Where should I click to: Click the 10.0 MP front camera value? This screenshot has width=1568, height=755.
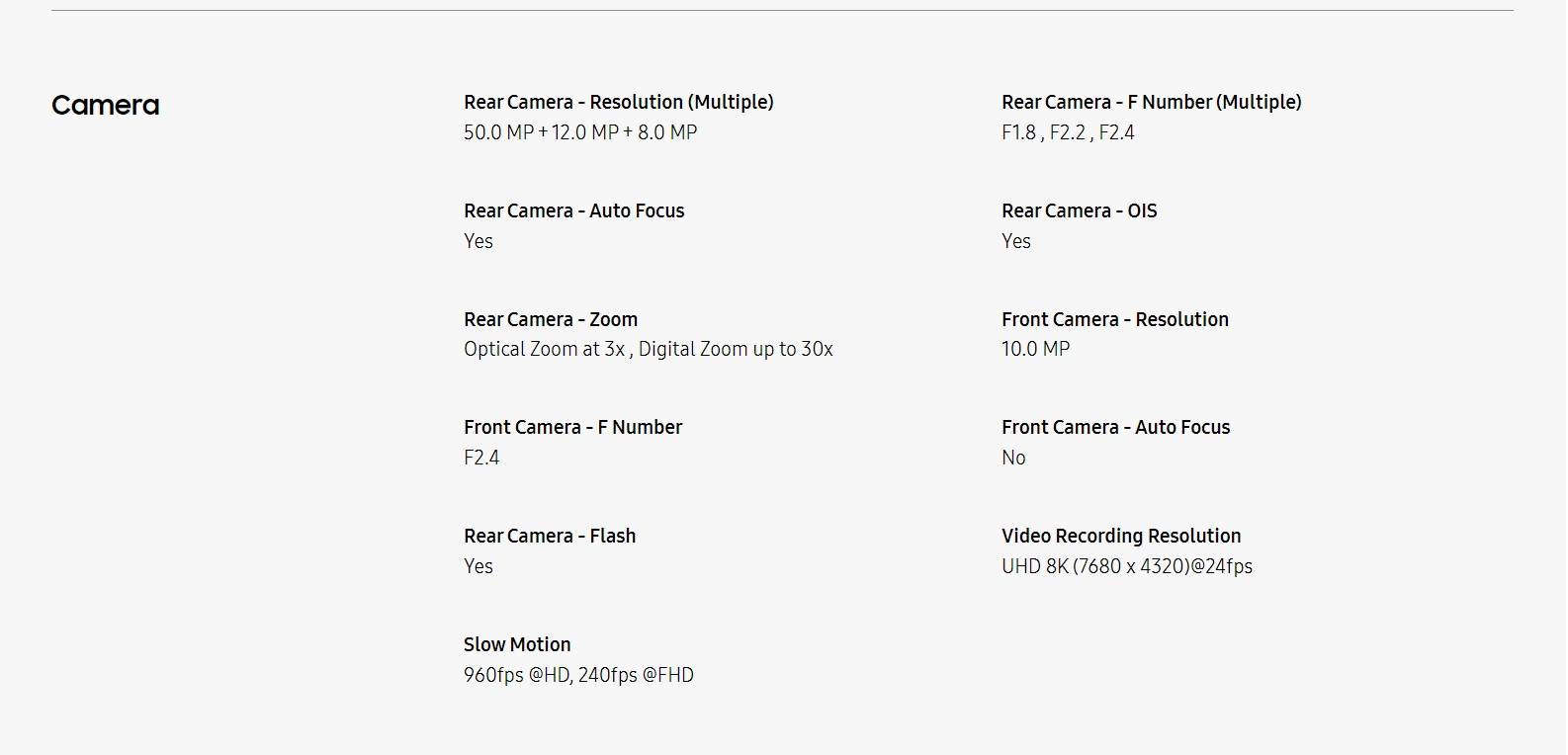pyautogui.click(x=1035, y=349)
